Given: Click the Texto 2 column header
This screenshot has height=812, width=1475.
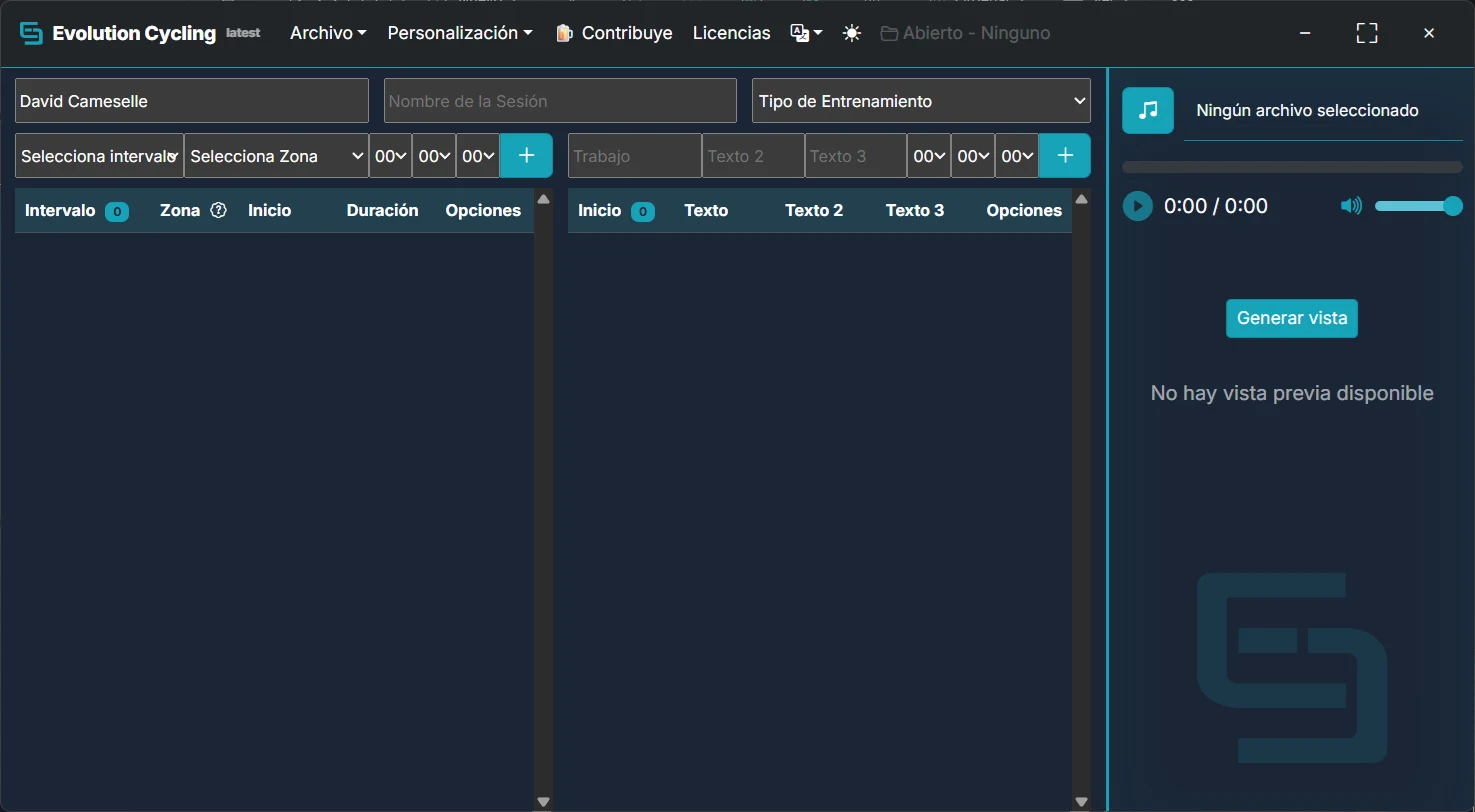Looking at the screenshot, I should pos(814,210).
